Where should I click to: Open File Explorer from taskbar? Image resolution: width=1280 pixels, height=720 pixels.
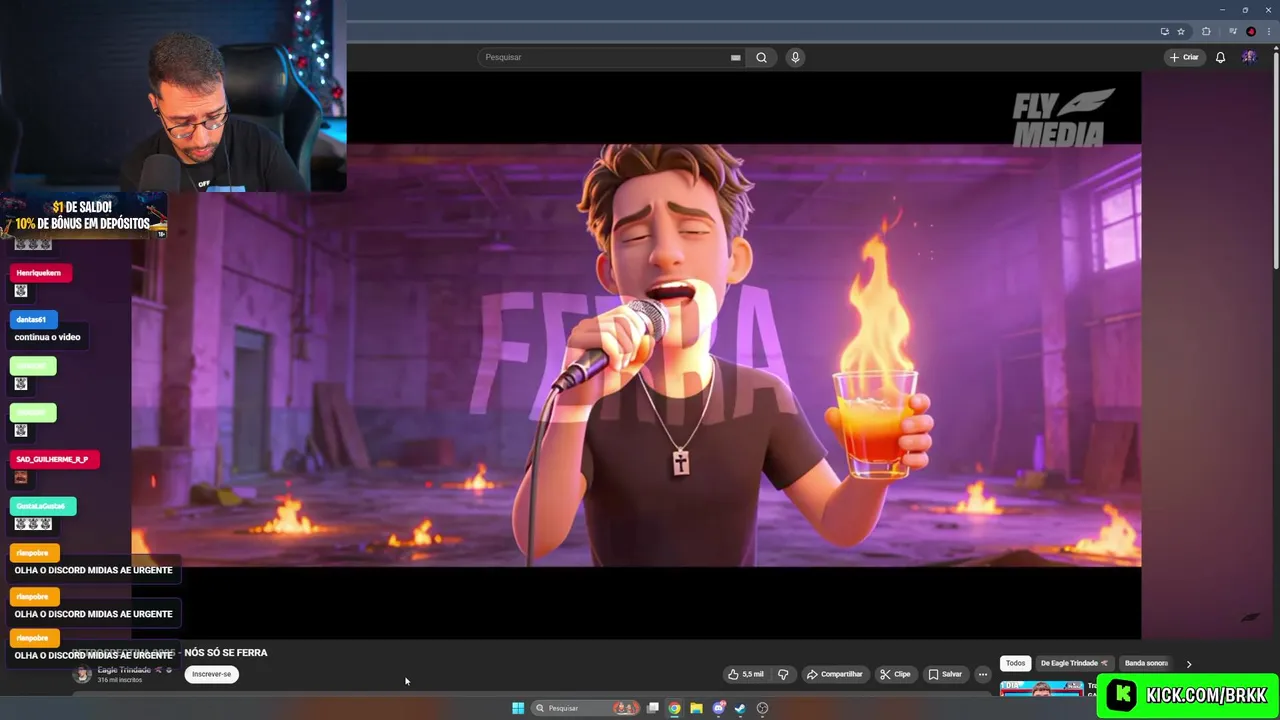696,708
